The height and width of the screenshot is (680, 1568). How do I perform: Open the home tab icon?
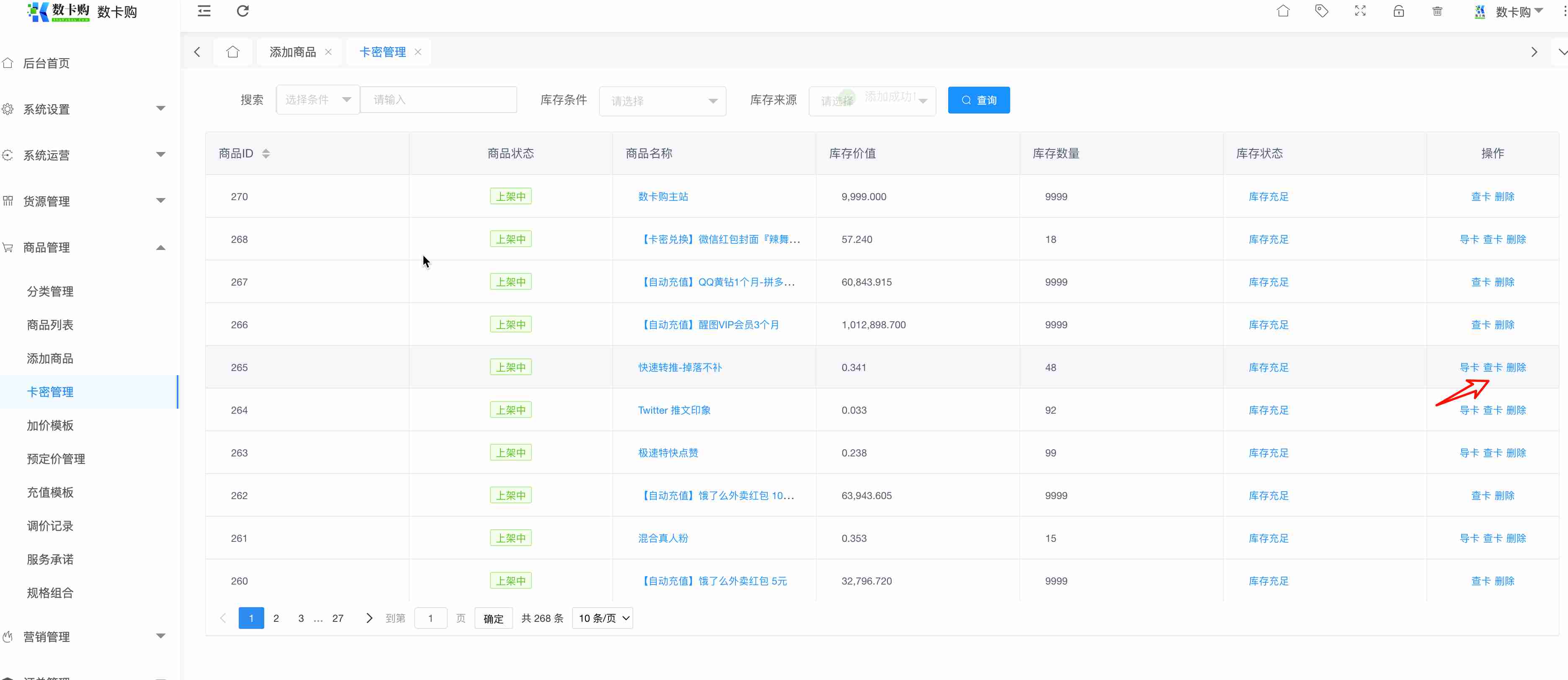click(x=232, y=52)
